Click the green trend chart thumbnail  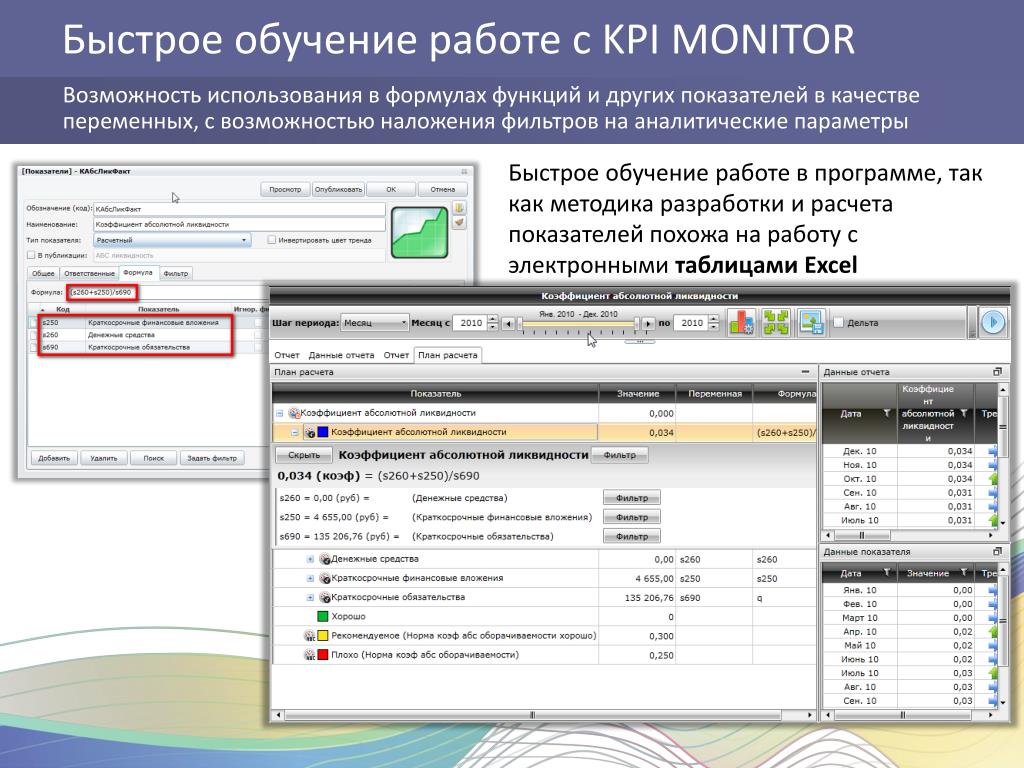pyautogui.click(x=420, y=233)
